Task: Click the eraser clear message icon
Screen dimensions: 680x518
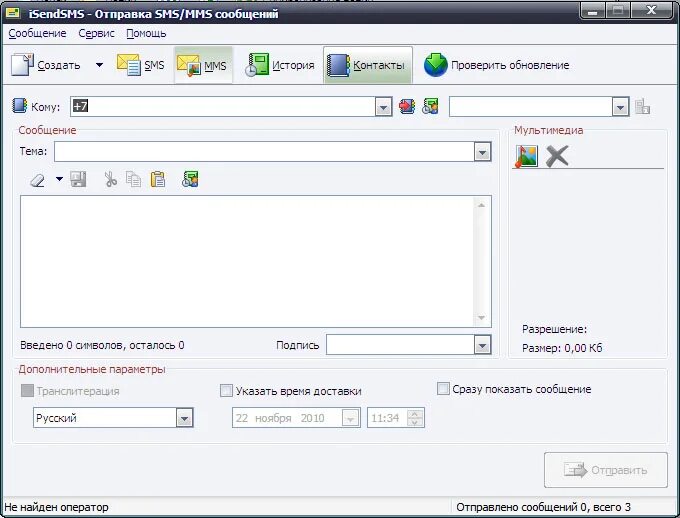Action: click(x=38, y=179)
